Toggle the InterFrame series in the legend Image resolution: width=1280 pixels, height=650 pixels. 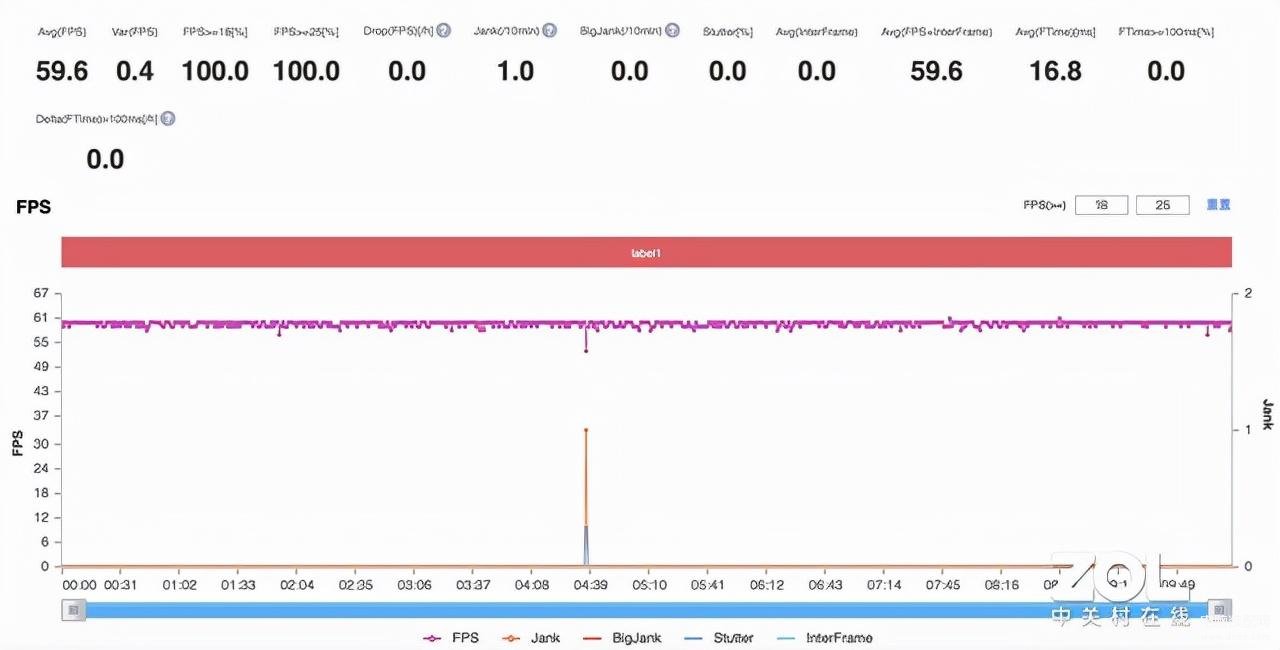pyautogui.click(x=823, y=638)
